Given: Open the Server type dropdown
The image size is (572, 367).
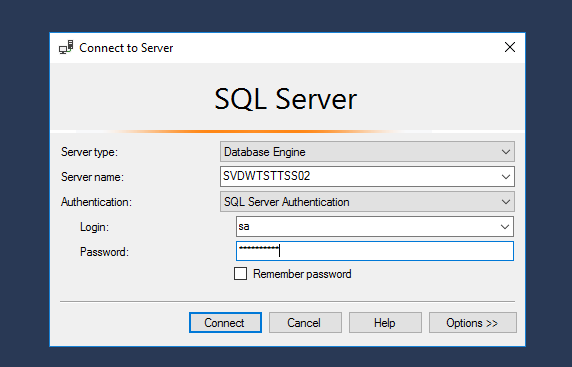Looking at the screenshot, I should click(367, 152).
